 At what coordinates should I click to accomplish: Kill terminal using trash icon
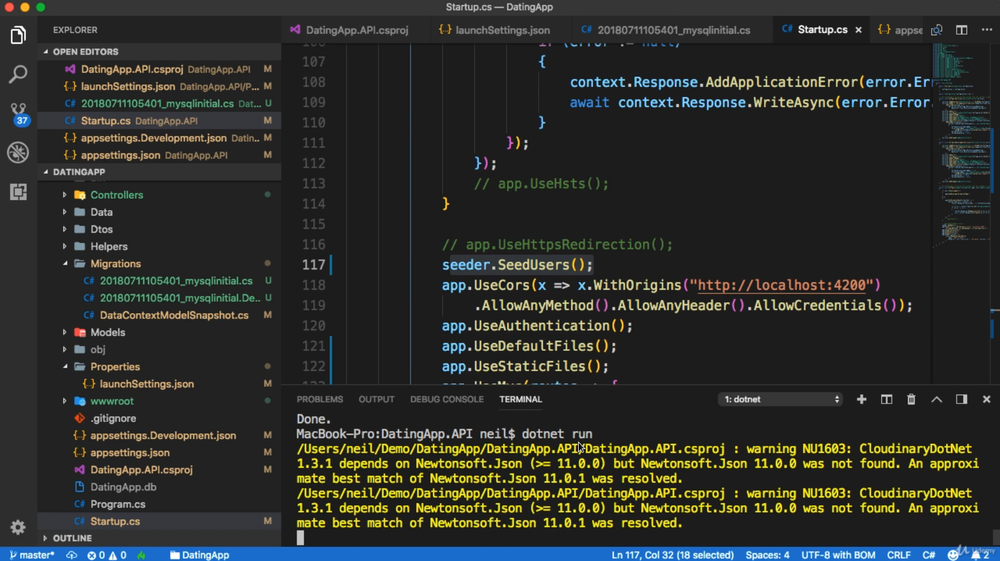(911, 399)
